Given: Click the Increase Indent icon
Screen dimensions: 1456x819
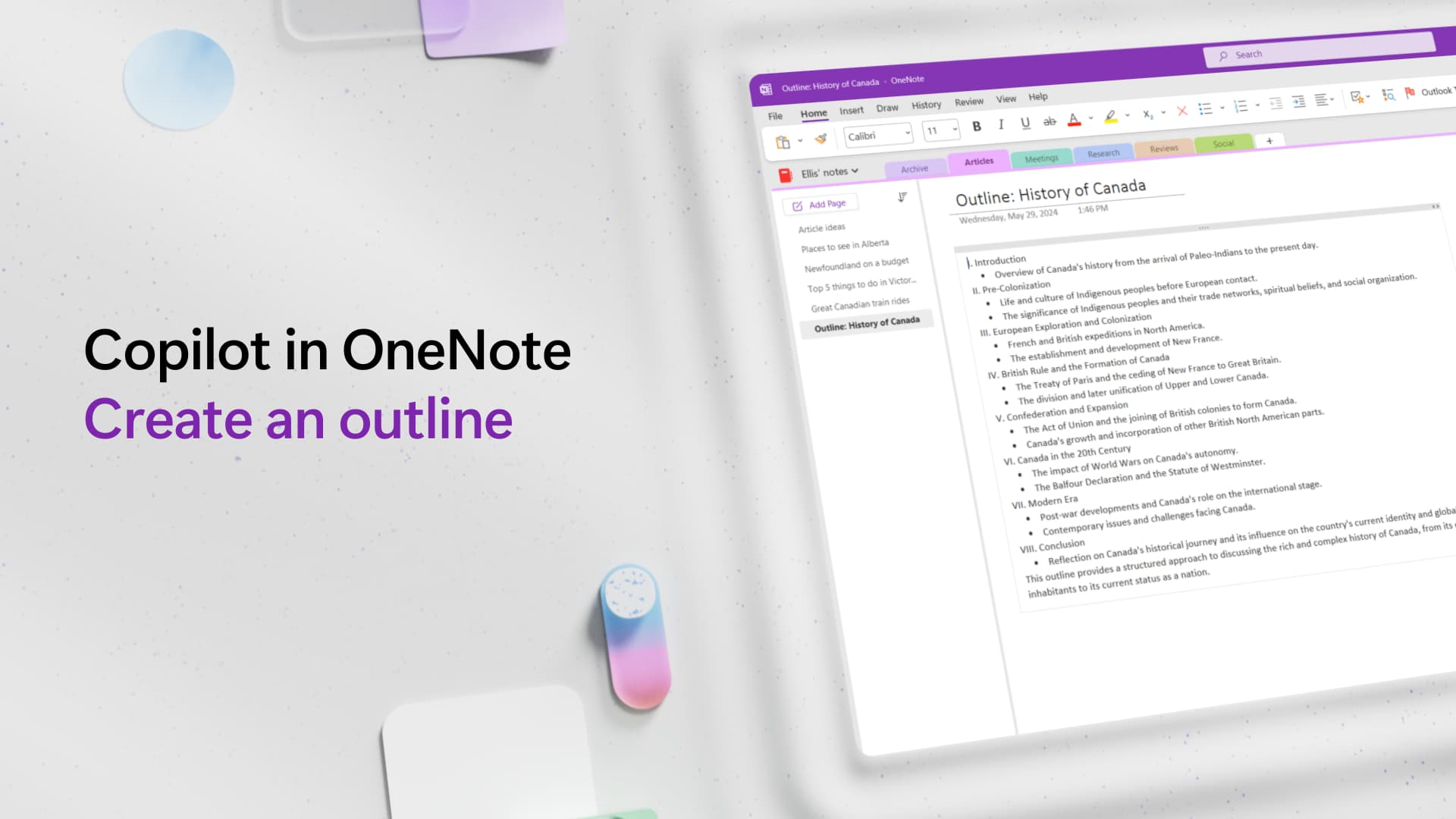Looking at the screenshot, I should pos(1298,103).
